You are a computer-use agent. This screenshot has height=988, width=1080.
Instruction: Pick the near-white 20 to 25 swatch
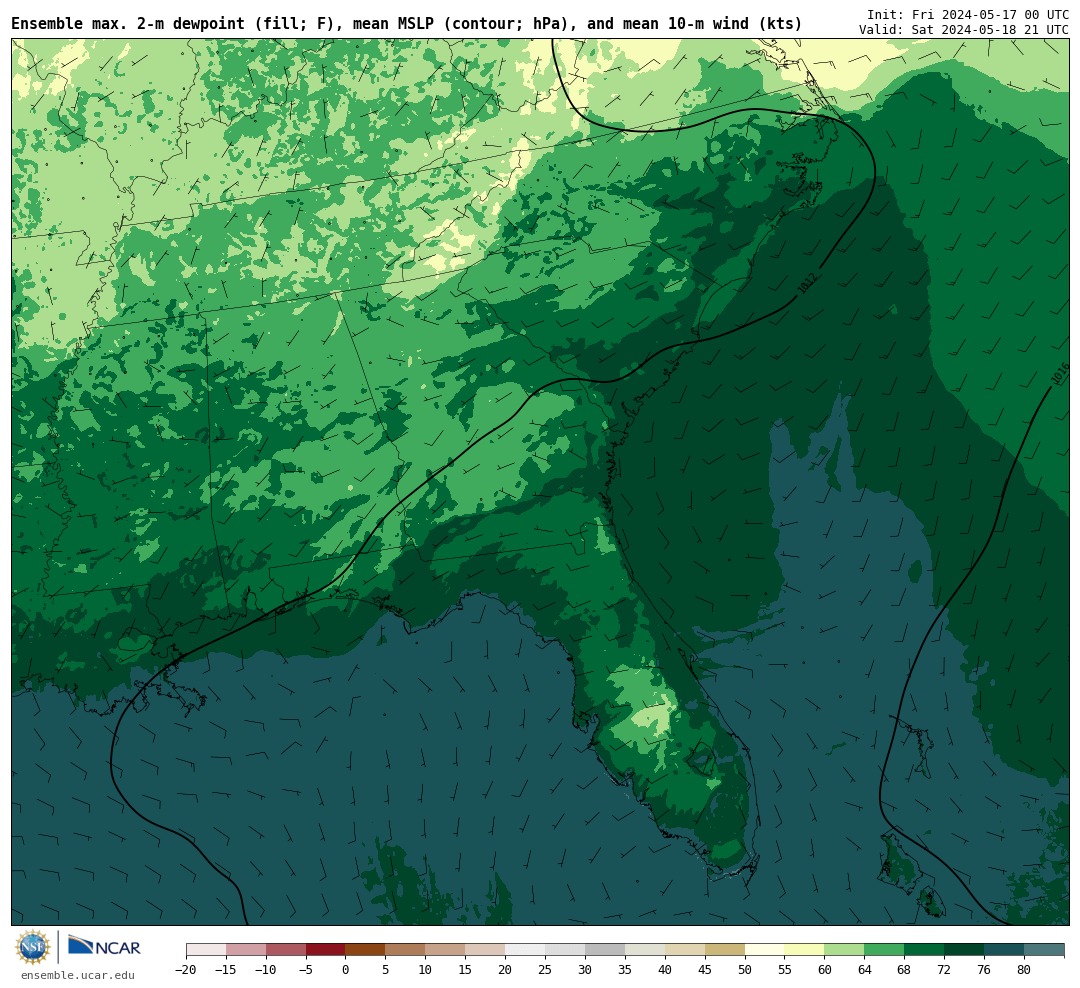tap(526, 950)
